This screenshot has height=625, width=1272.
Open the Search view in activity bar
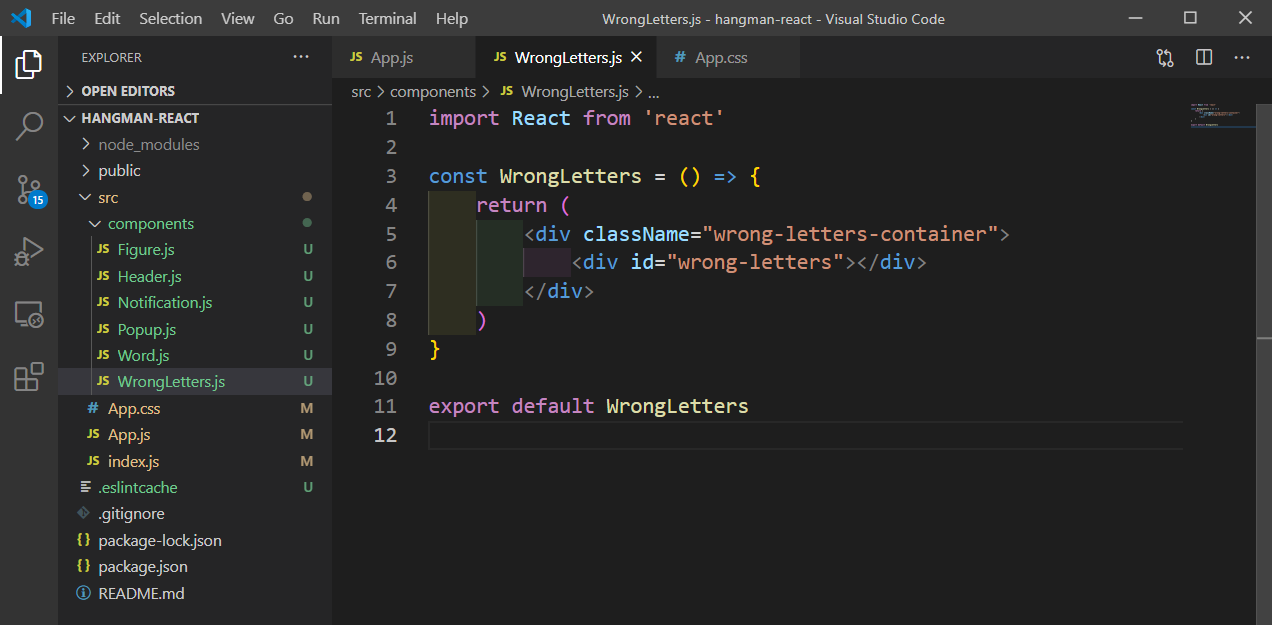coord(29,126)
